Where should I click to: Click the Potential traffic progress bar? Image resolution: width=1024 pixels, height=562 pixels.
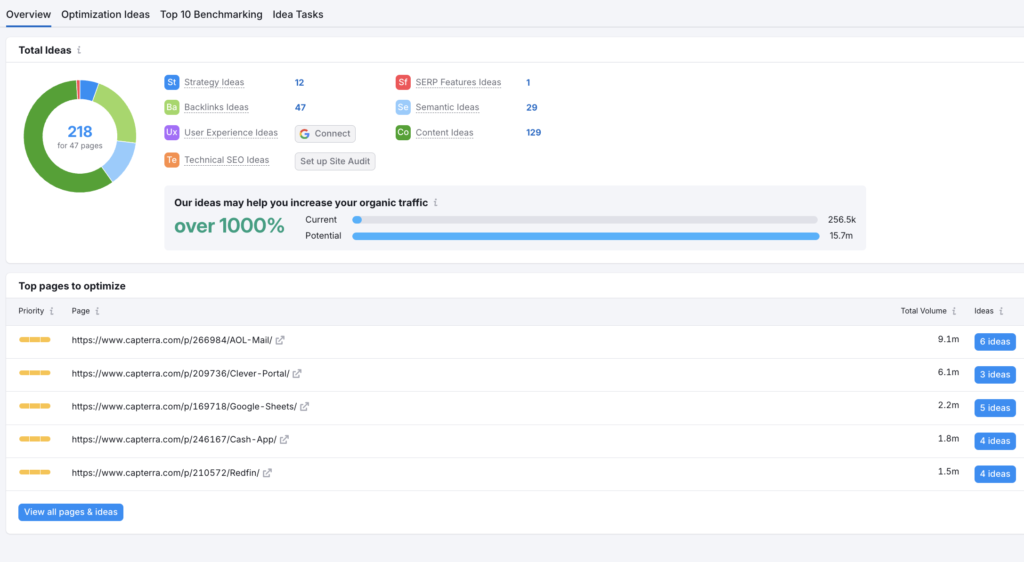pyautogui.click(x=586, y=236)
